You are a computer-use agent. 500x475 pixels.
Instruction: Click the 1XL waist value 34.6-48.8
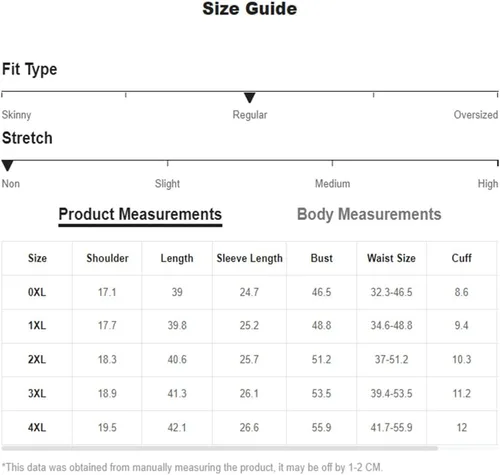point(391,326)
